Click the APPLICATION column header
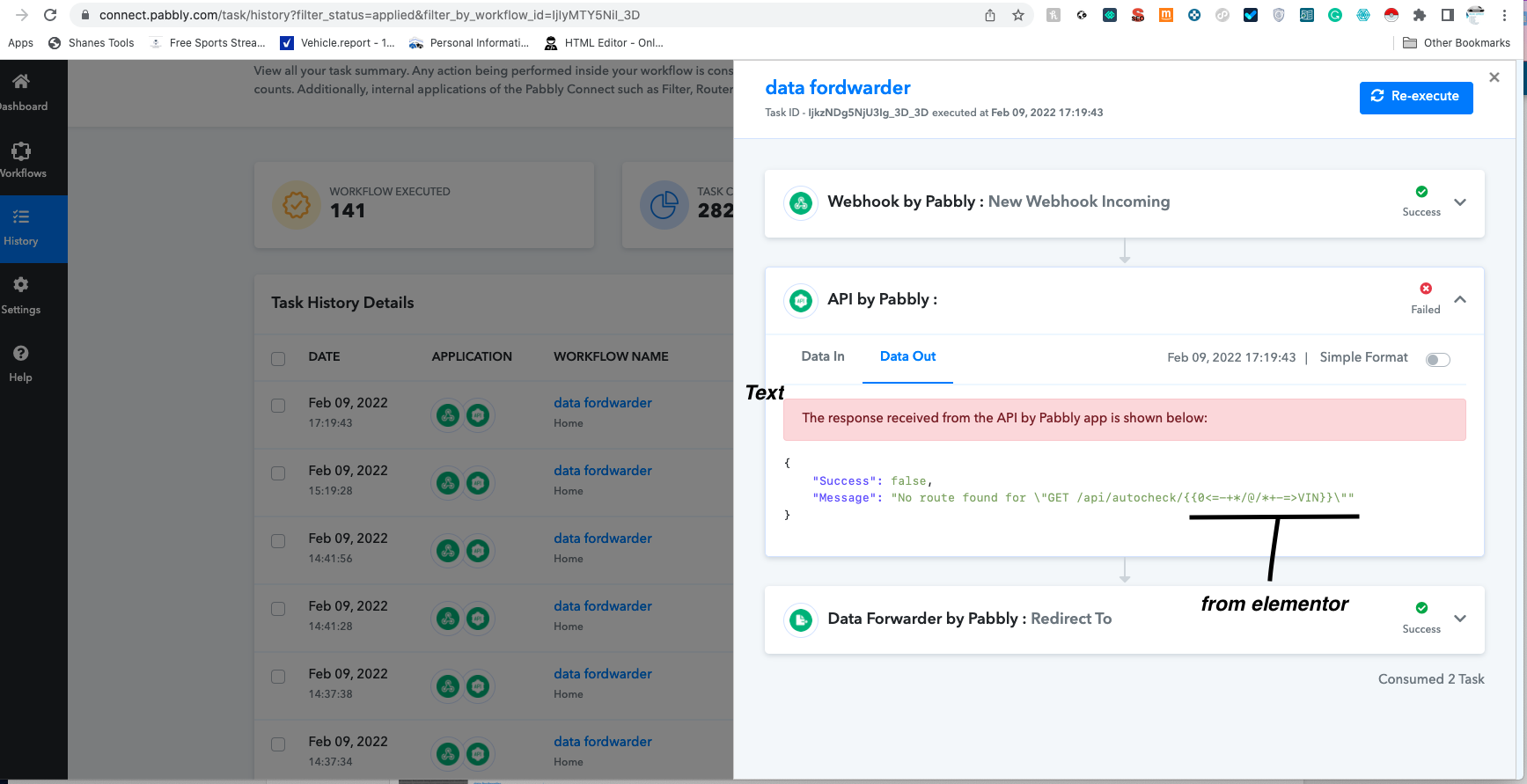 coord(472,357)
